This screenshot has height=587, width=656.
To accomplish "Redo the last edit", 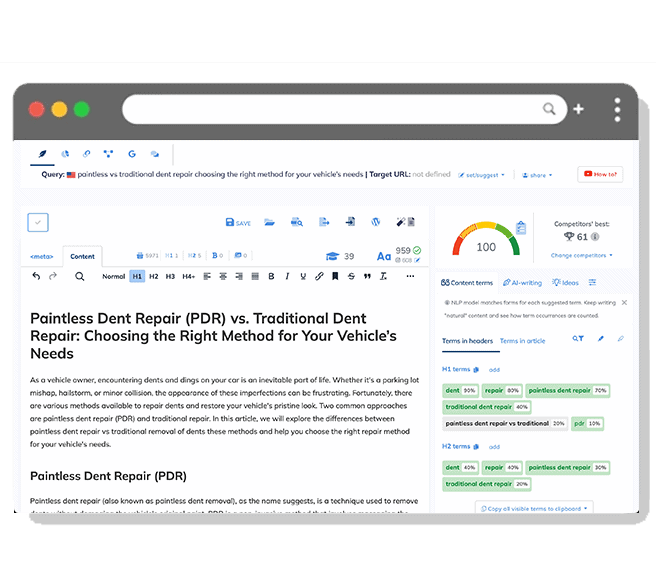I will click(53, 276).
